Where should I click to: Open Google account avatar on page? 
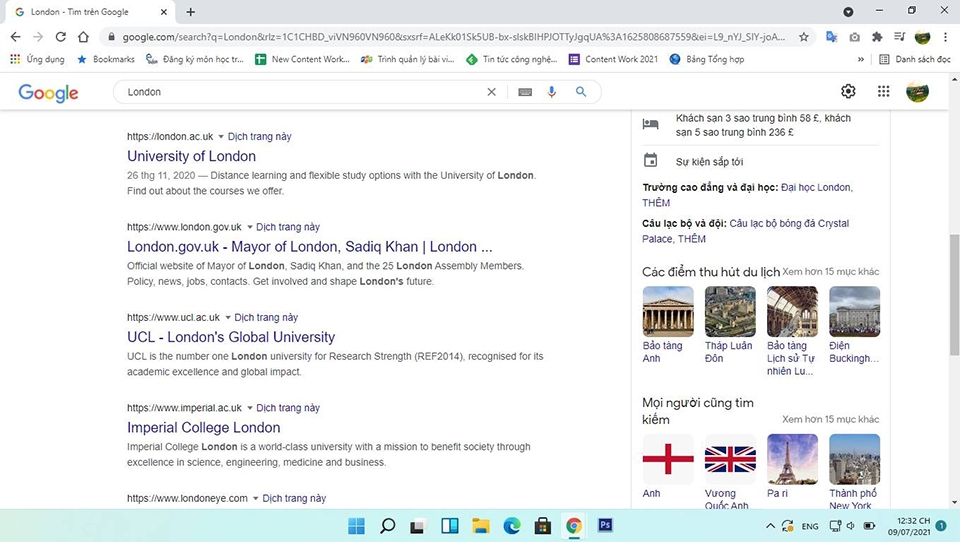pyautogui.click(x=917, y=91)
